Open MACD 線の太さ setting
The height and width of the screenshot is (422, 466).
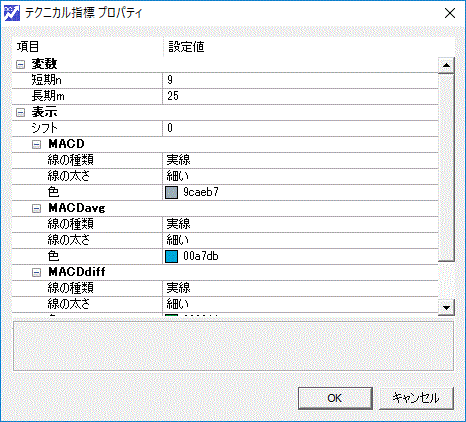point(300,176)
